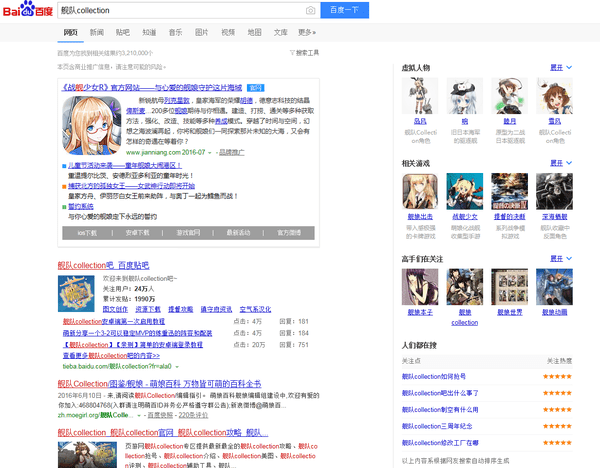Open post with 回复: 751
The width and height of the screenshot is (600, 468).
(133, 345)
